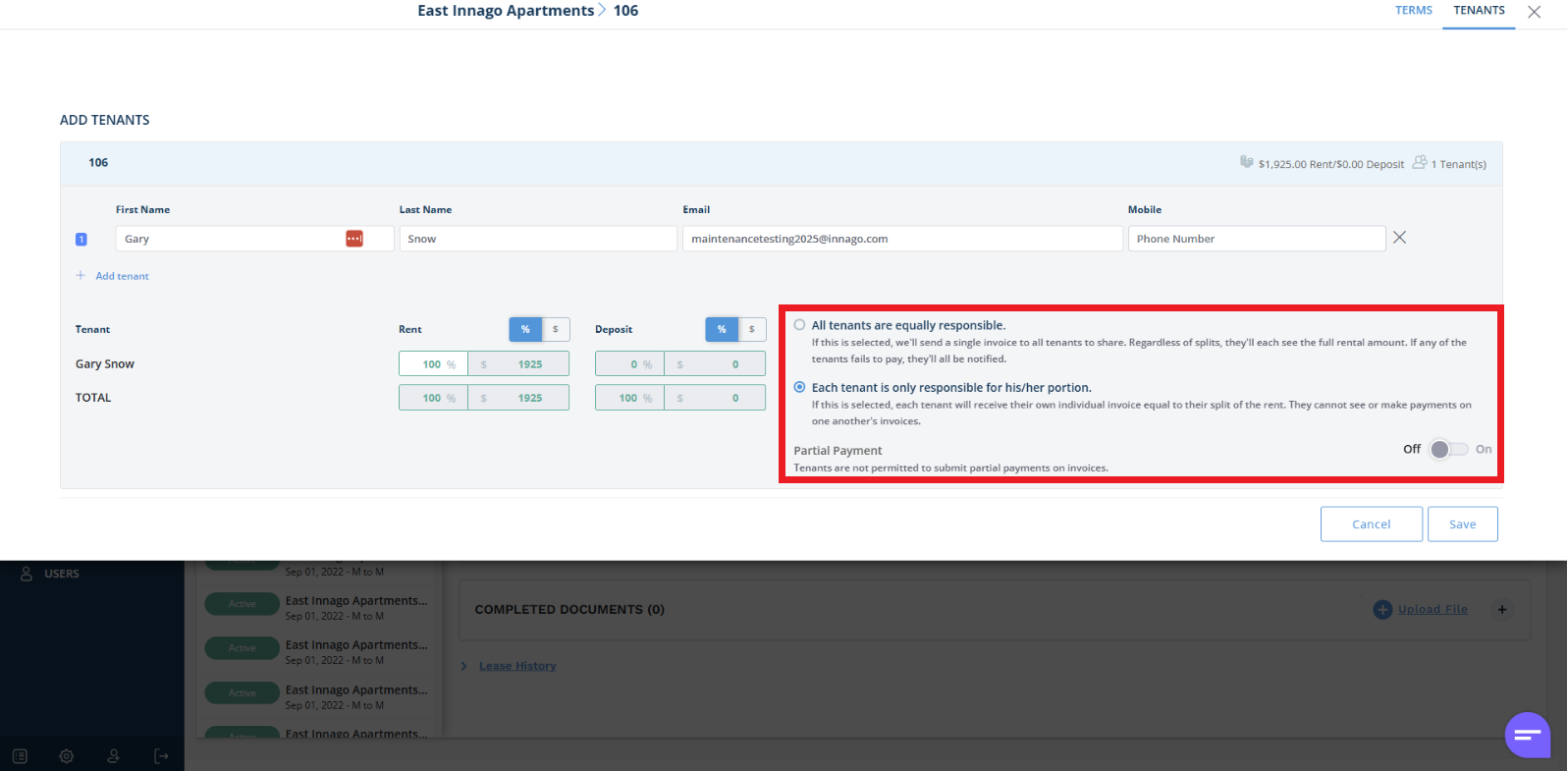Click the user profile icon in the bottom sidebar
The height and width of the screenshot is (771, 1568).
pyautogui.click(x=114, y=756)
